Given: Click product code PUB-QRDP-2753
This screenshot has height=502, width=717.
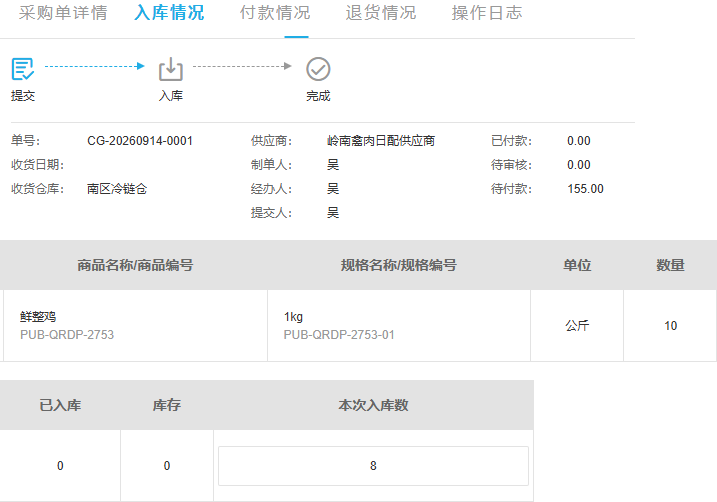Looking at the screenshot, I should (x=67, y=335).
